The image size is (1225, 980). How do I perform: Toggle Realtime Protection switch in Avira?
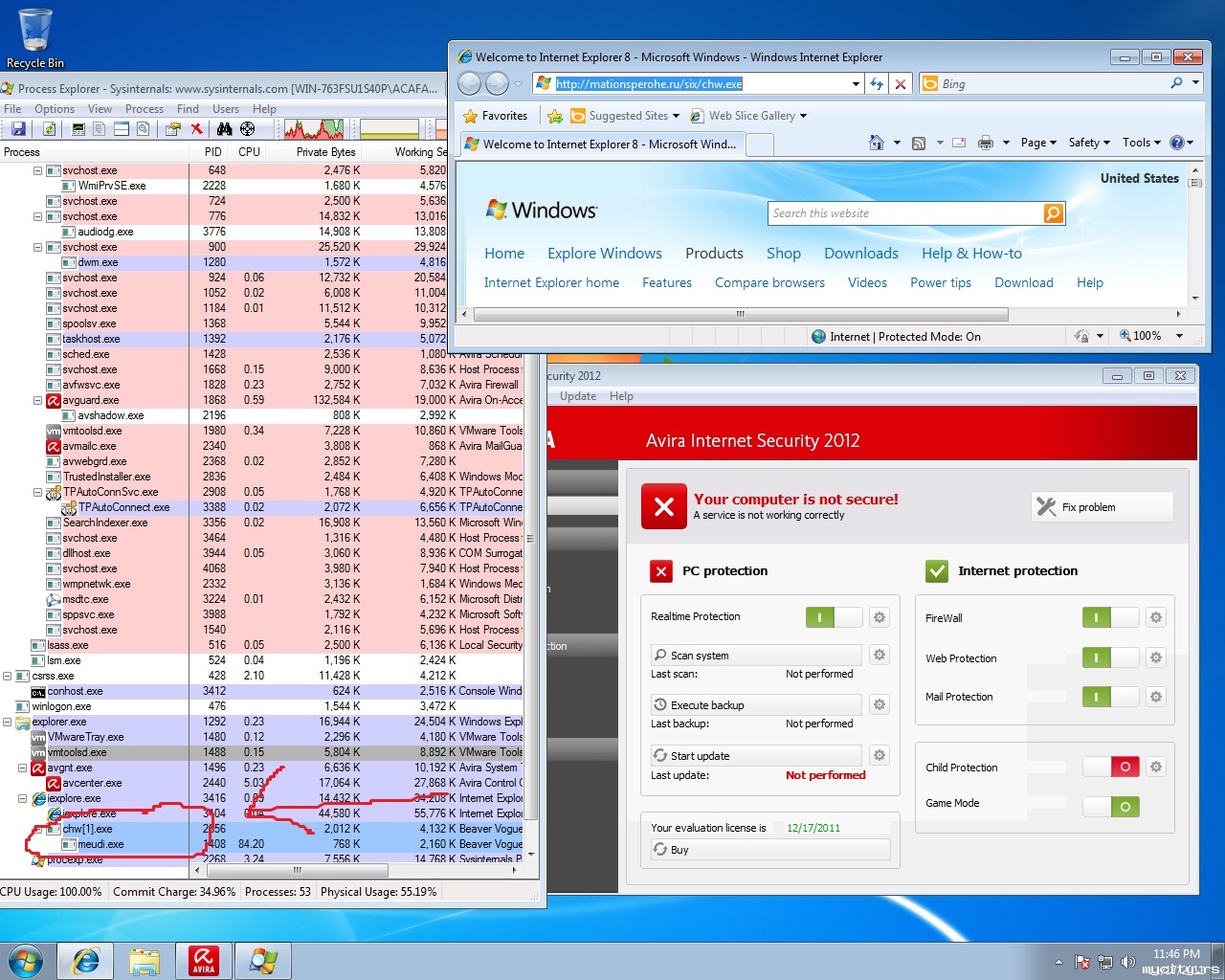[x=835, y=617]
